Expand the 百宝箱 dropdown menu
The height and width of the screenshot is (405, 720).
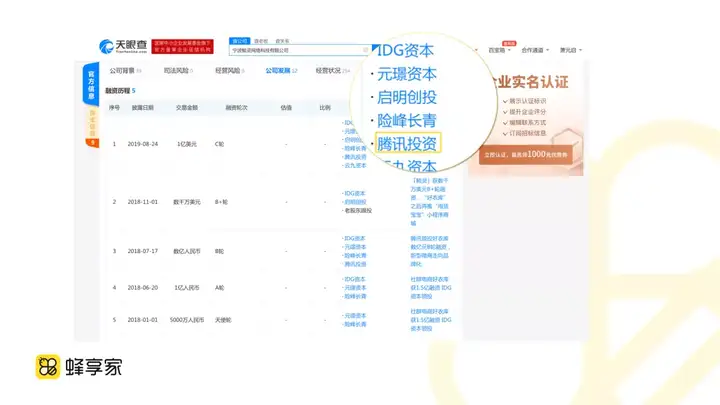pyautogui.click(x=499, y=50)
